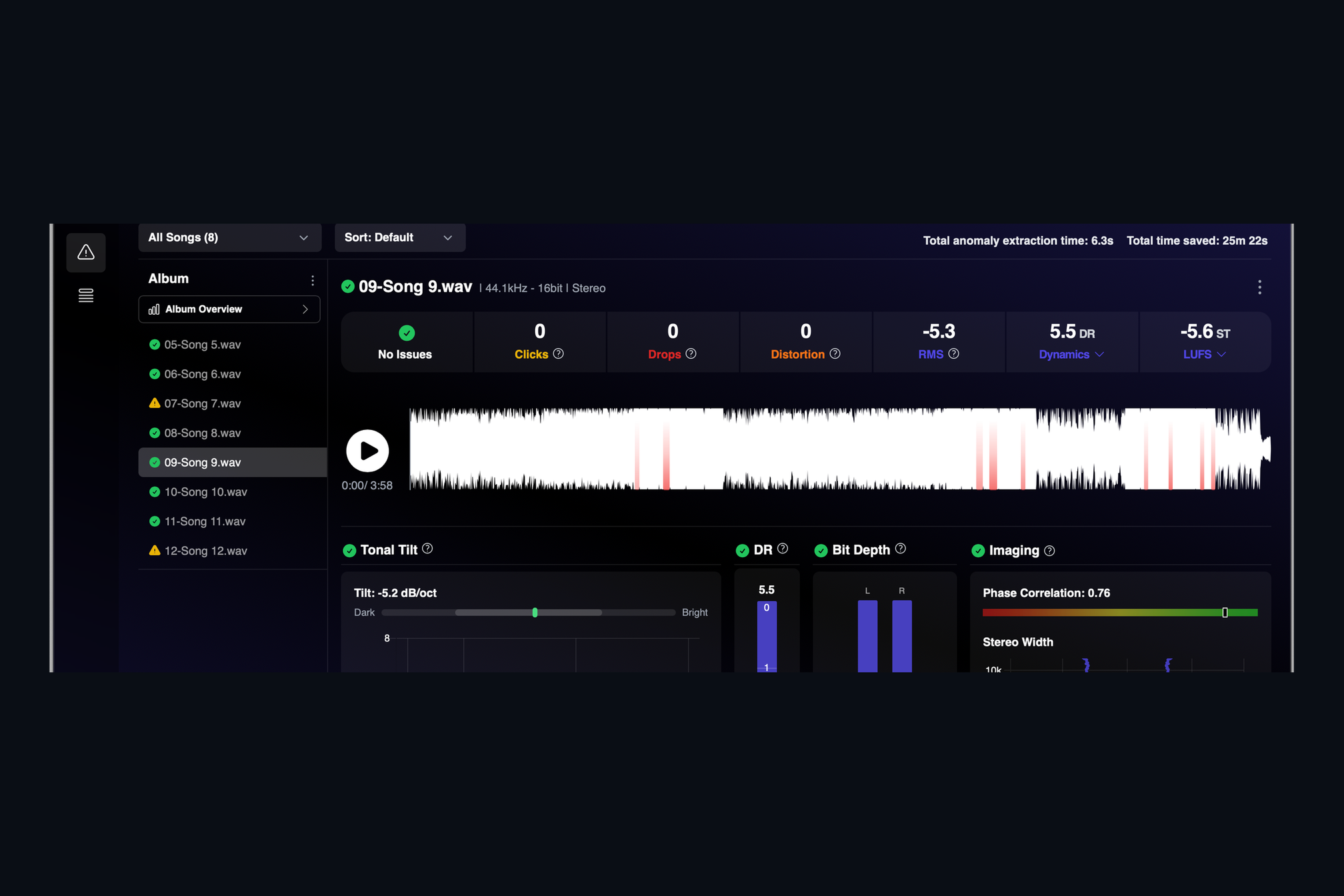Click help icon next to RMS
This screenshot has width=1344, height=896.
pyautogui.click(x=954, y=354)
